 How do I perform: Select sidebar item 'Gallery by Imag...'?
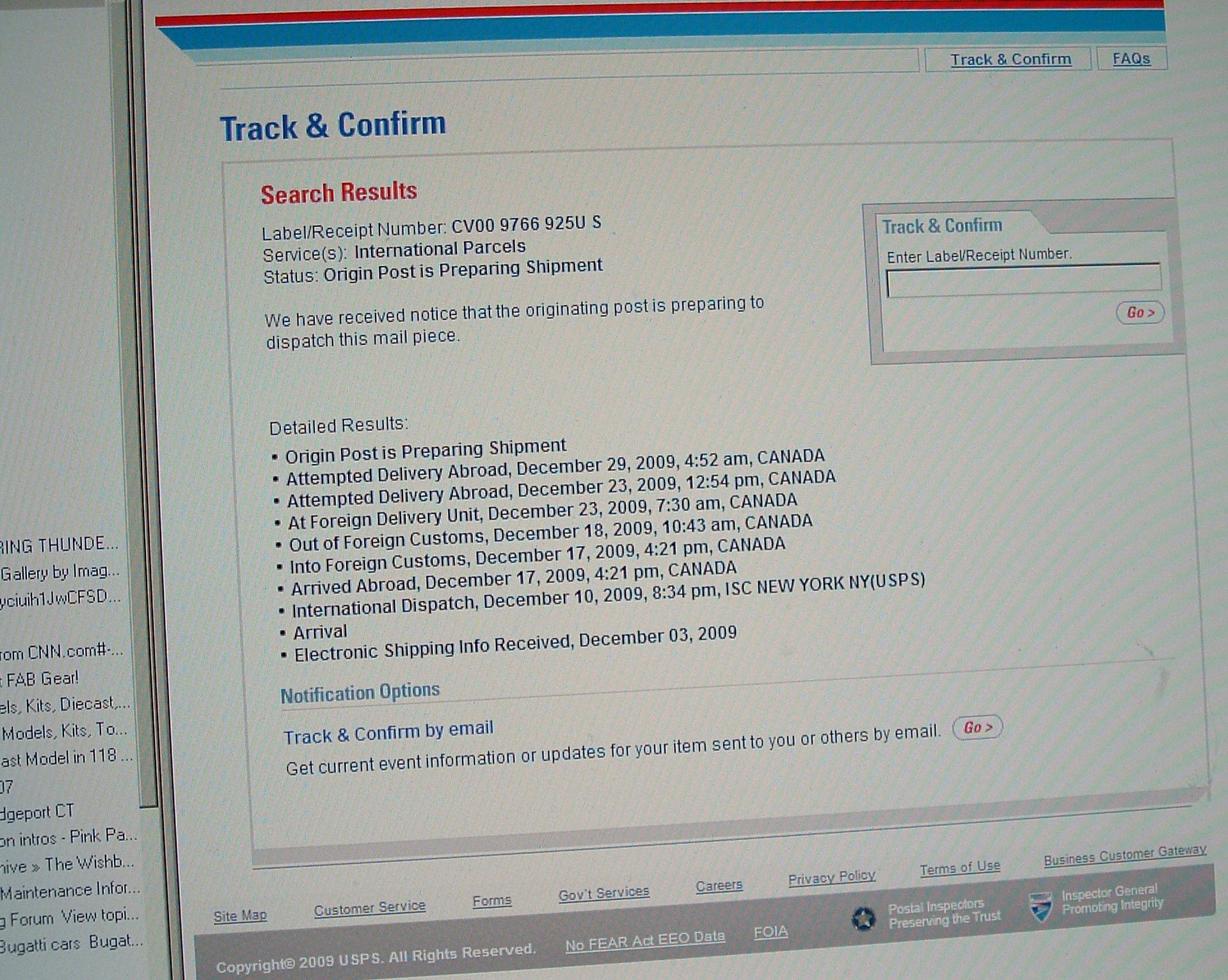(x=60, y=571)
